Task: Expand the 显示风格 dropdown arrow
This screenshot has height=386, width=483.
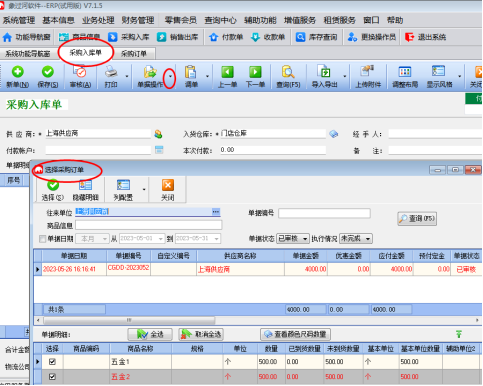Action: 459,77
